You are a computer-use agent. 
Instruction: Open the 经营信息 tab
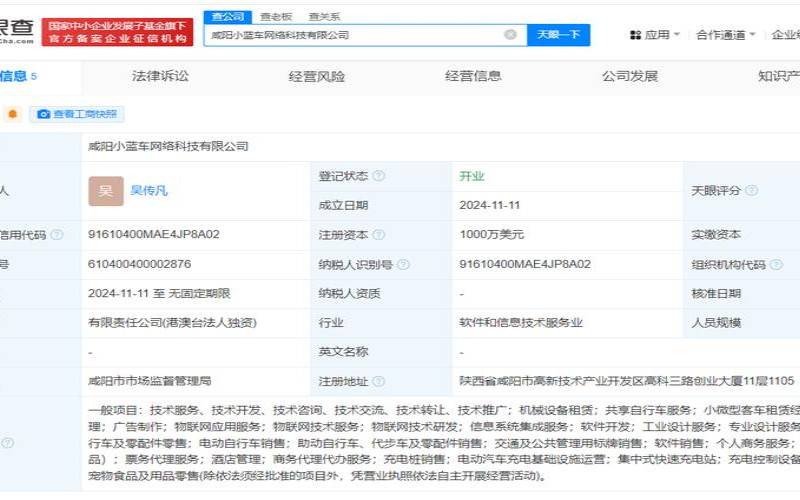point(473,76)
